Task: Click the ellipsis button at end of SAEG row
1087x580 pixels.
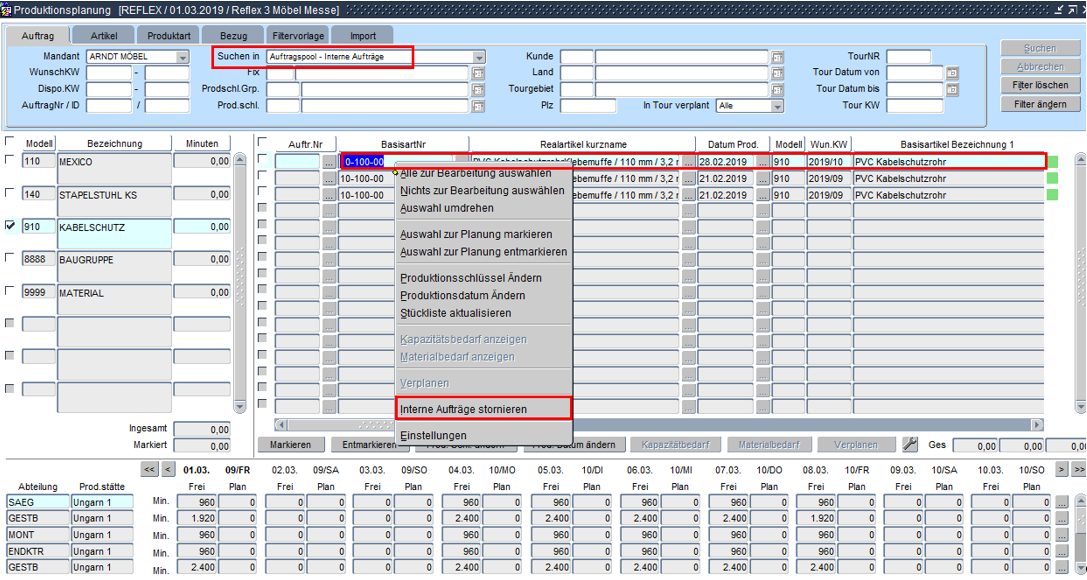Action: pyautogui.click(x=1062, y=502)
